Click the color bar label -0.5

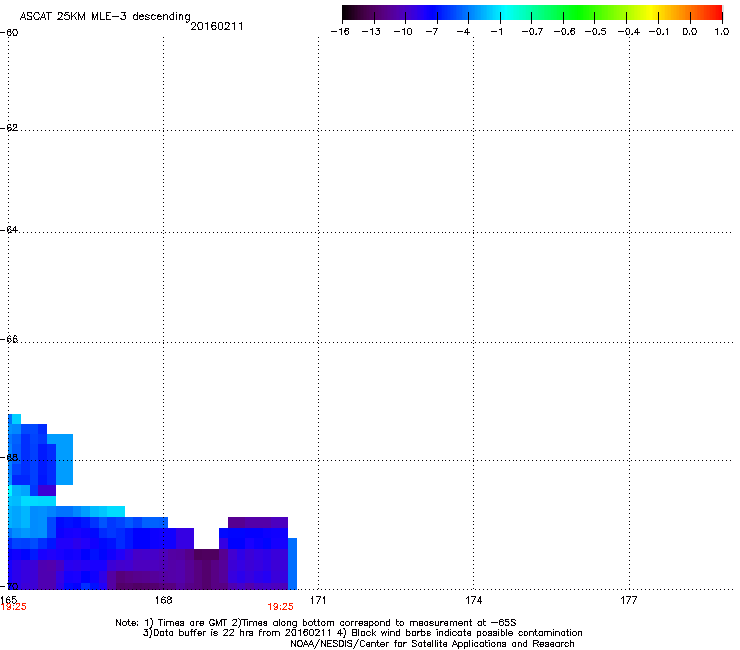click(595, 32)
